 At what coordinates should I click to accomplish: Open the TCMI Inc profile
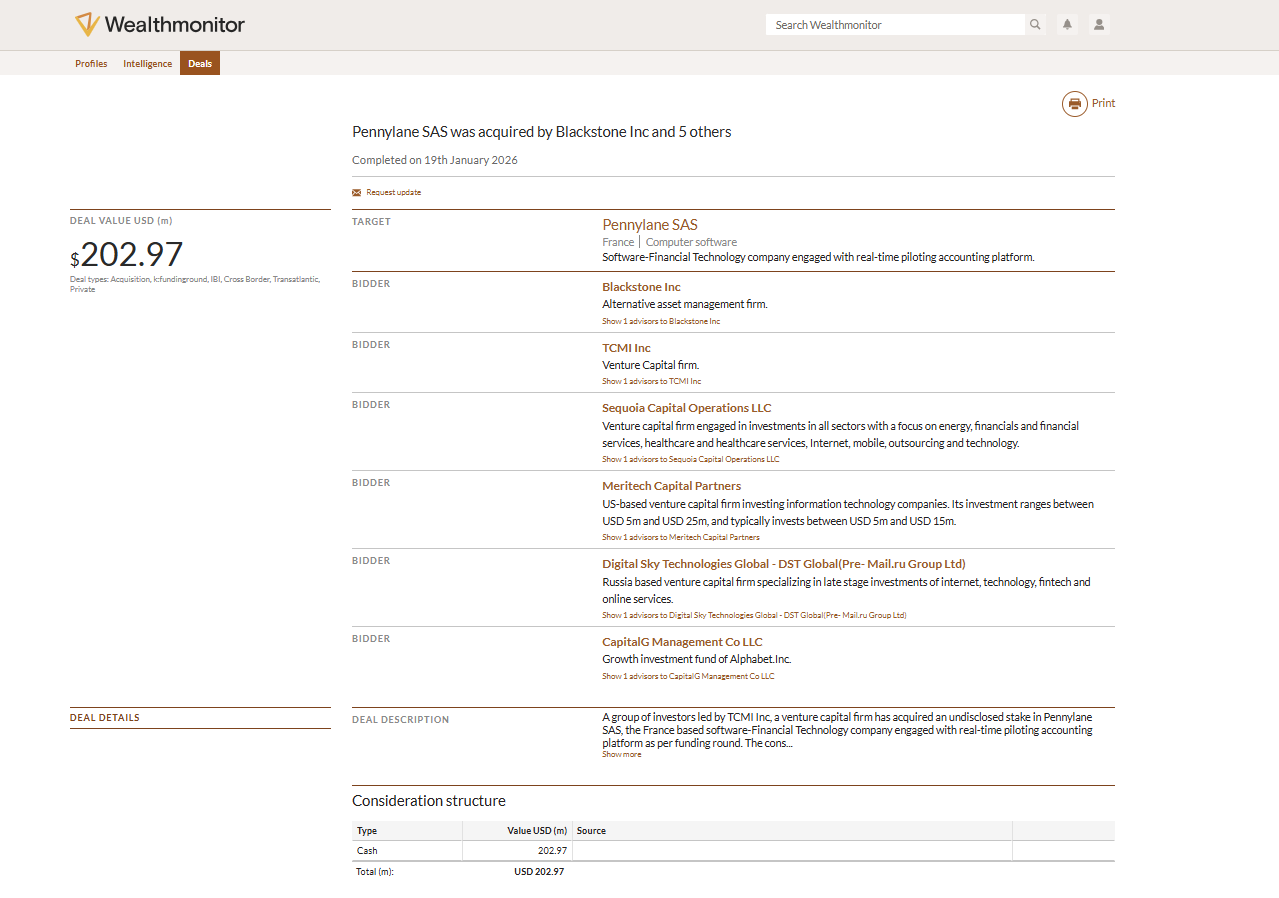626,348
